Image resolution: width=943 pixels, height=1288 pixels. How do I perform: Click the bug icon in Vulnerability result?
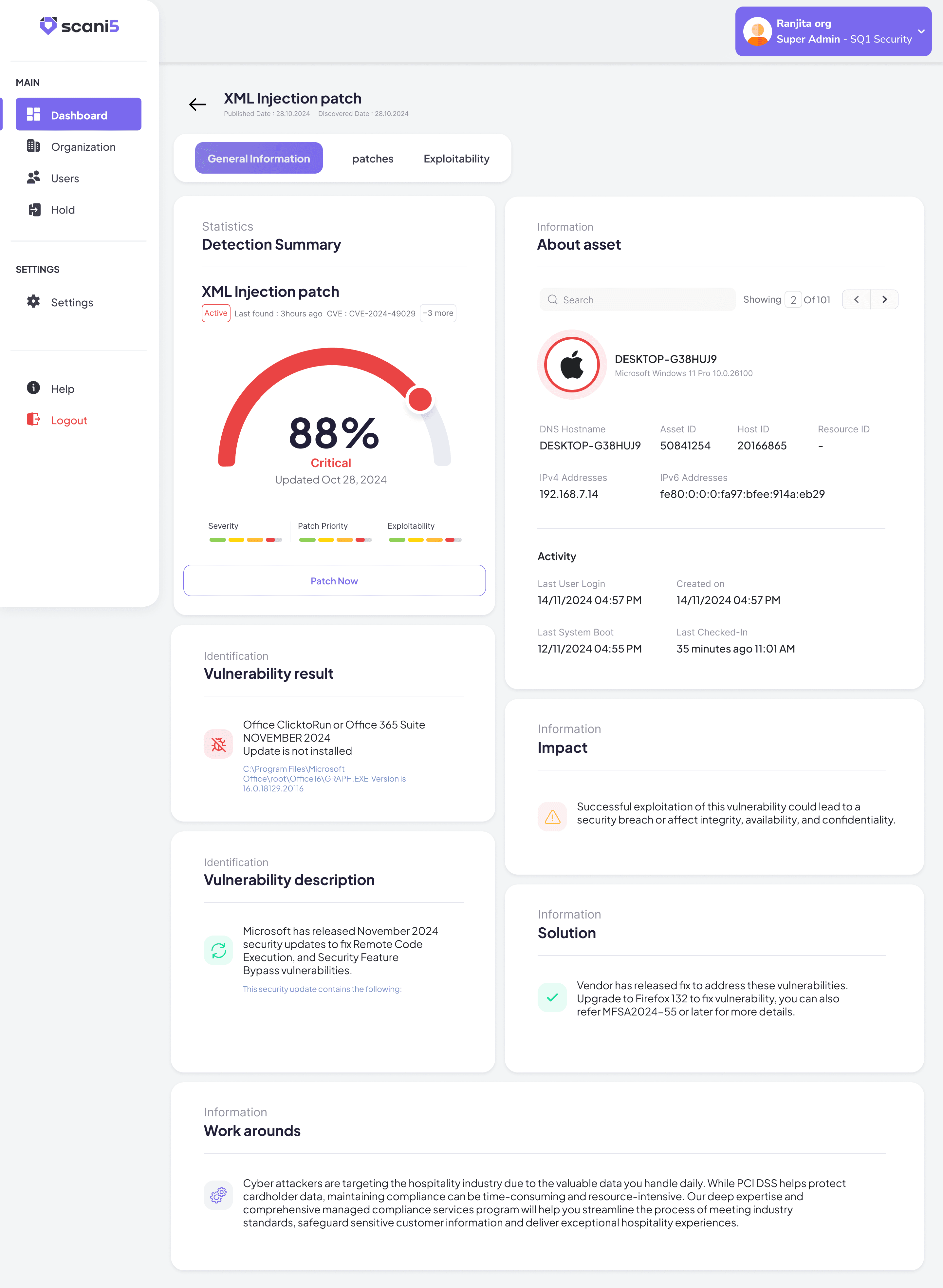(x=219, y=744)
